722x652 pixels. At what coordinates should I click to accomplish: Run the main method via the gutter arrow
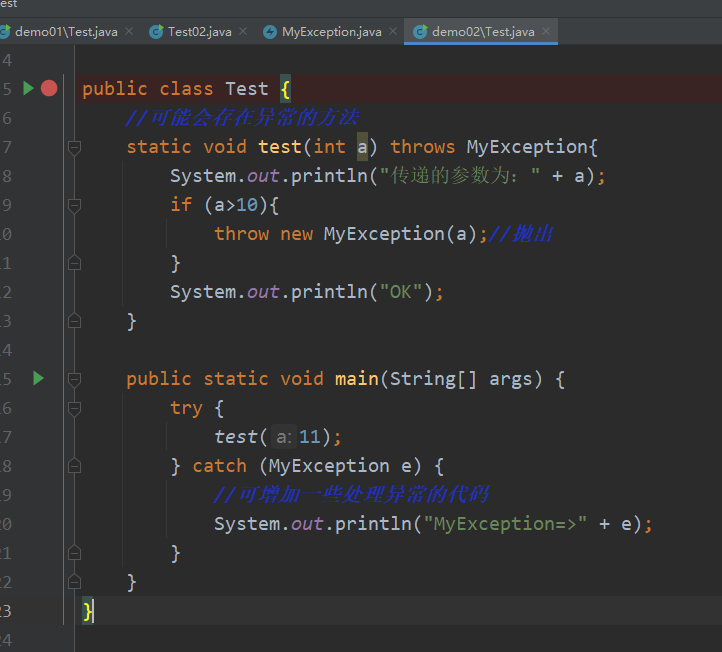click(38, 378)
